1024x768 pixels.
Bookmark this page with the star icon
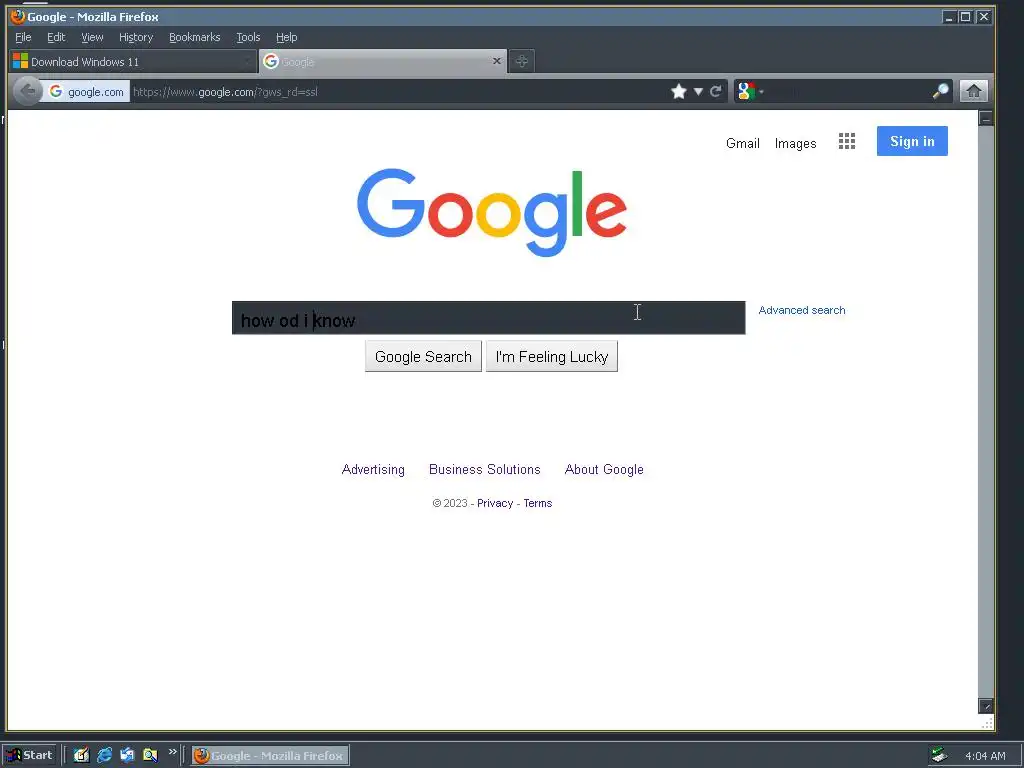679,91
